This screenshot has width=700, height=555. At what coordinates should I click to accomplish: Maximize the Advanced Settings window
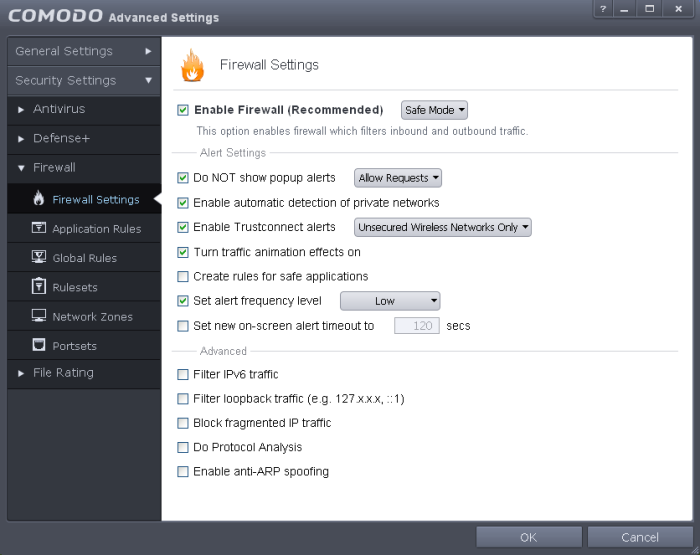(650, 9)
